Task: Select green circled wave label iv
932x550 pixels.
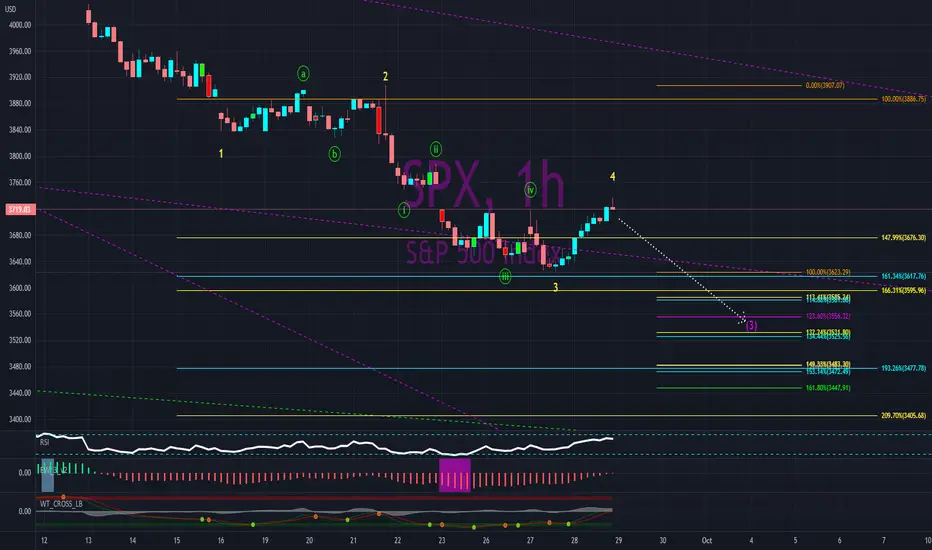Action: pyautogui.click(x=530, y=190)
